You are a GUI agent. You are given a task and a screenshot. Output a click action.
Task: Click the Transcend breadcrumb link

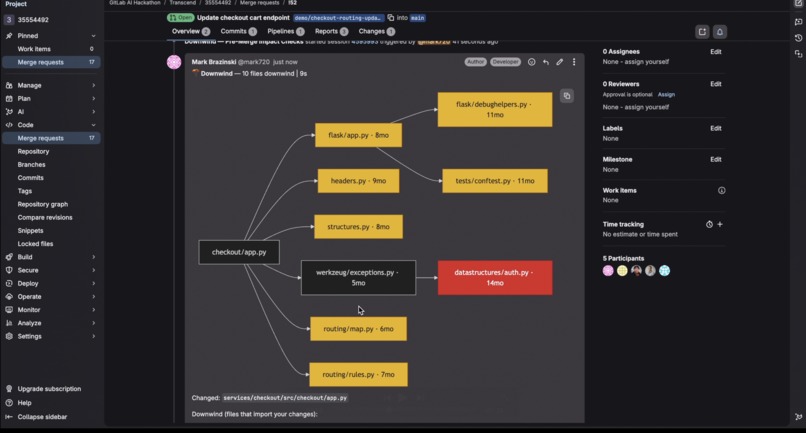click(182, 3)
